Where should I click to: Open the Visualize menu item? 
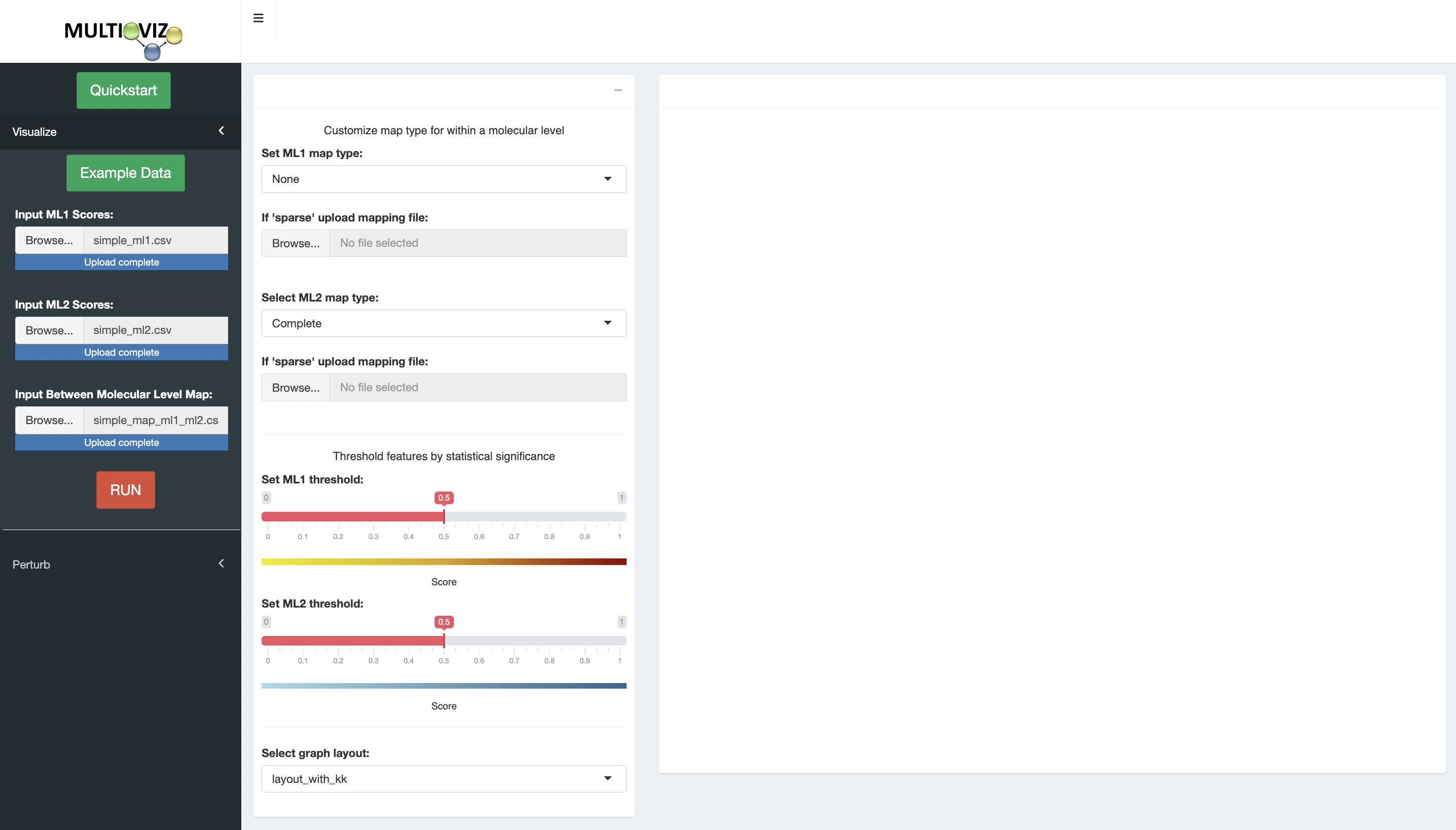34,132
